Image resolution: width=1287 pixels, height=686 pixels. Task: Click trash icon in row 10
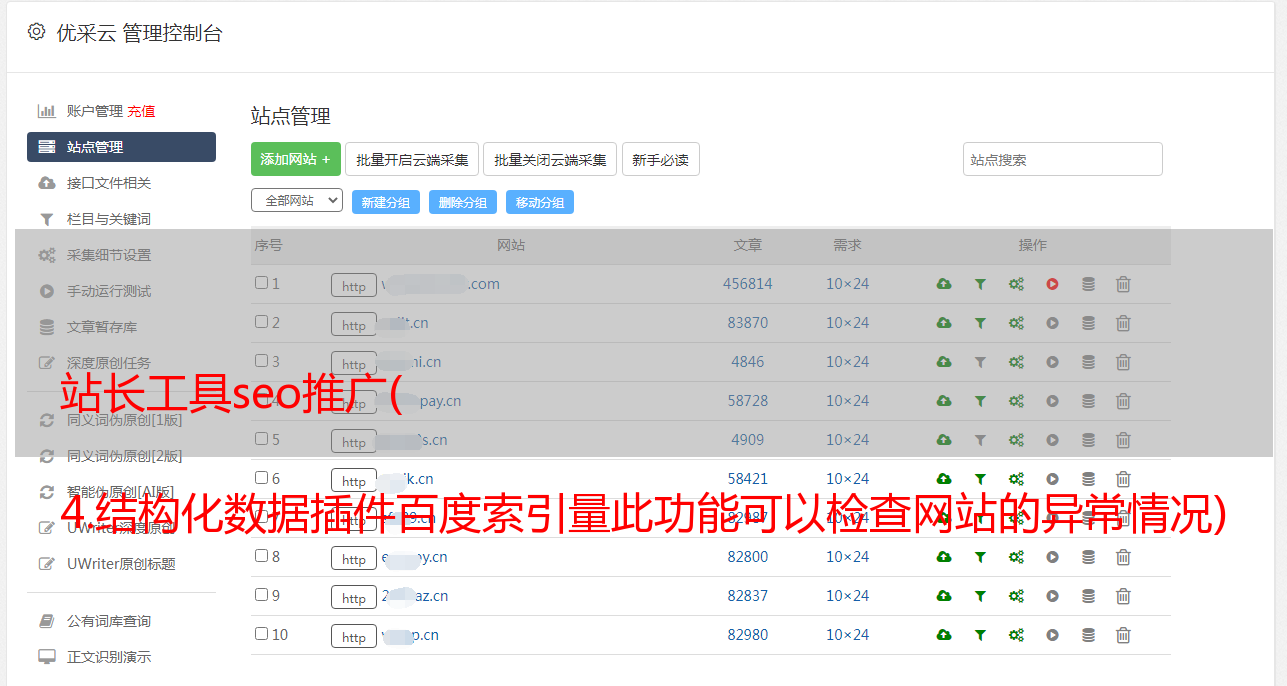pyautogui.click(x=1123, y=635)
